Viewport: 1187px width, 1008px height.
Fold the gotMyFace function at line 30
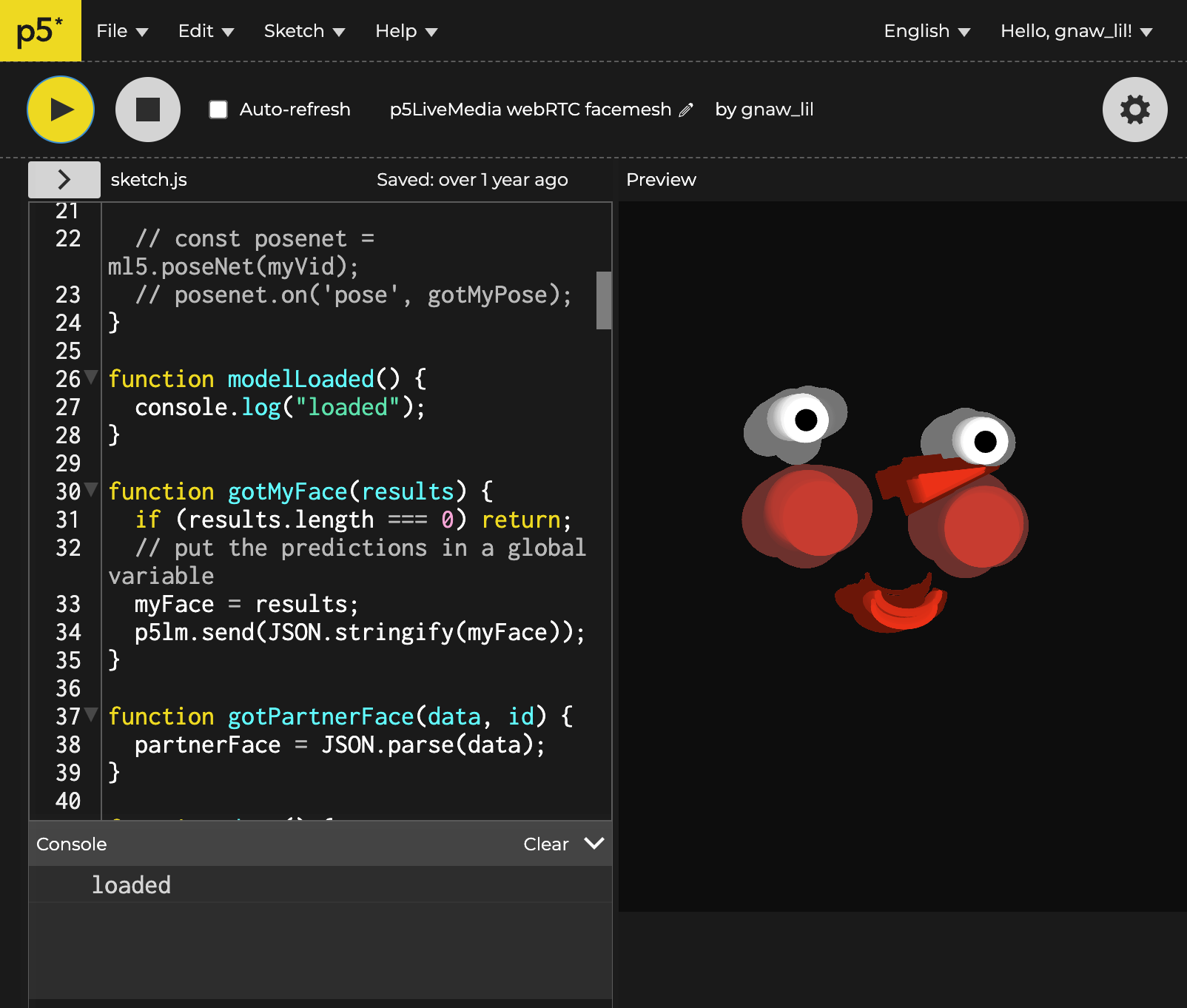pos(91,490)
